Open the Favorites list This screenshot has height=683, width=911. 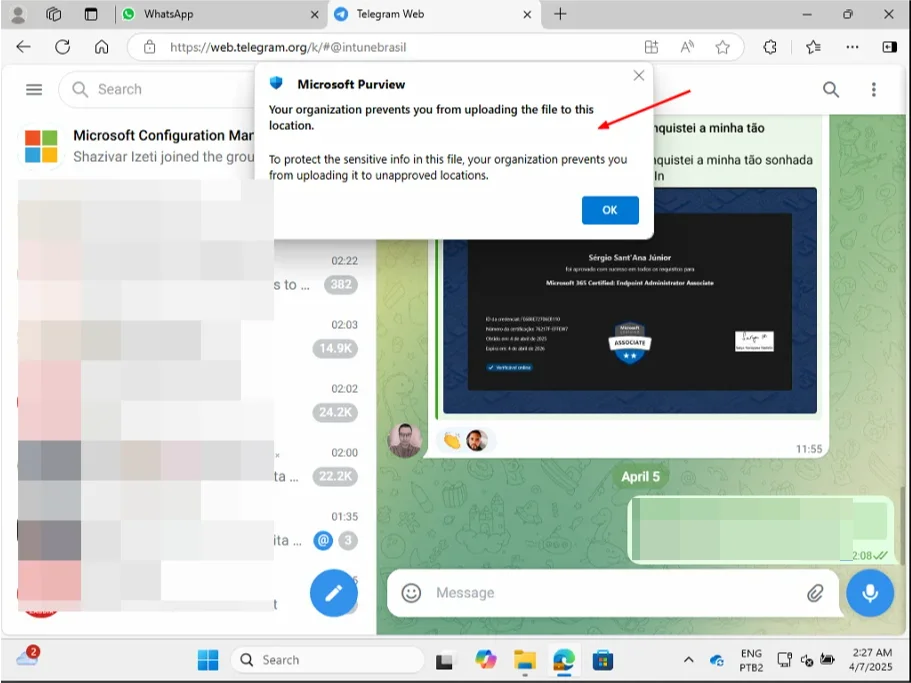coord(813,47)
